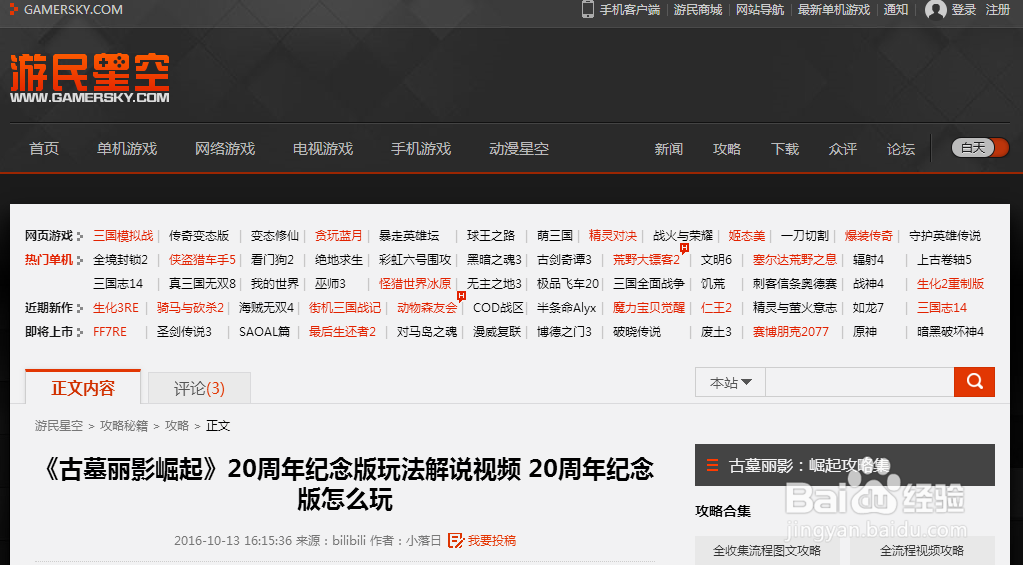1023x565 pixels.
Task: Open the 上古卷轴5 game link
Action: pos(945,260)
